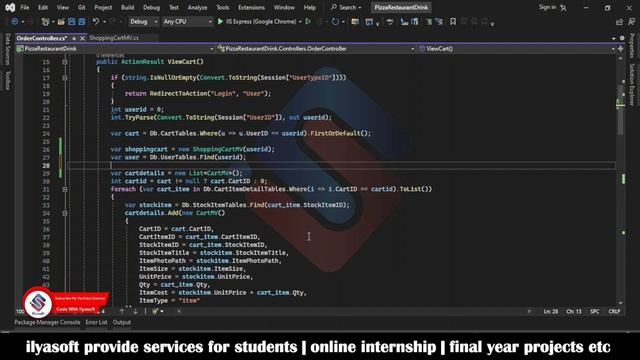Collapse the foreach block at line 31

65,189
